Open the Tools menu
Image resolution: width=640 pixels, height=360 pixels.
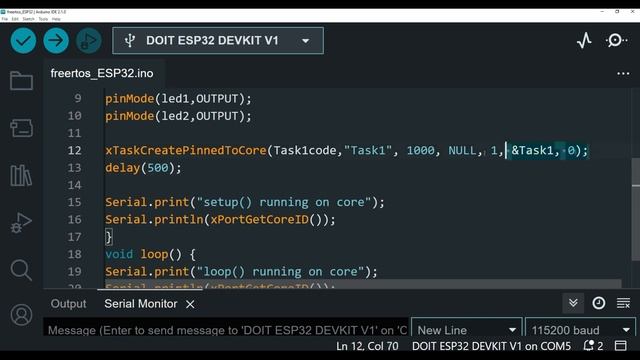43,19
